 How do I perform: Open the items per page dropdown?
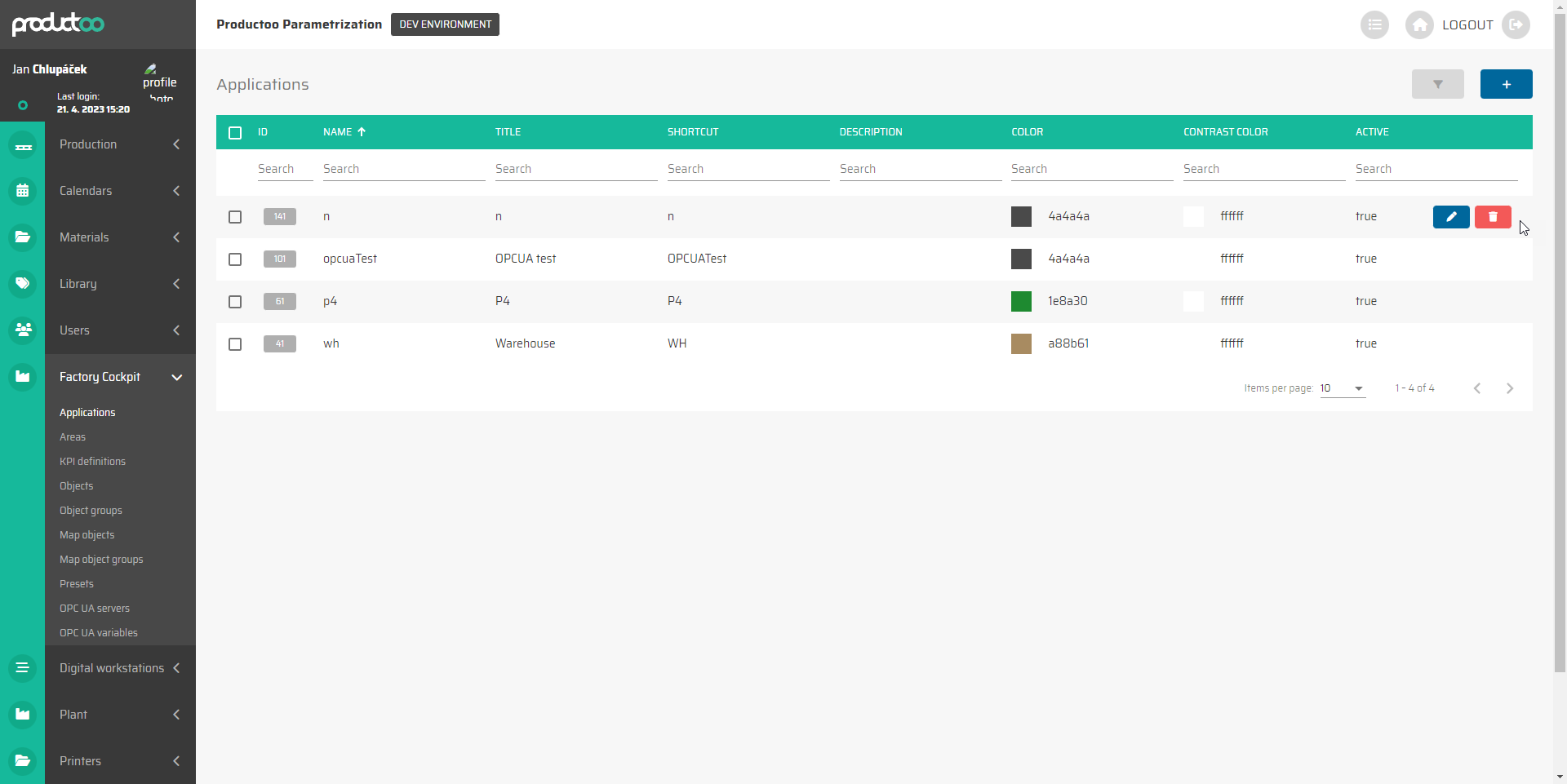click(x=1342, y=388)
